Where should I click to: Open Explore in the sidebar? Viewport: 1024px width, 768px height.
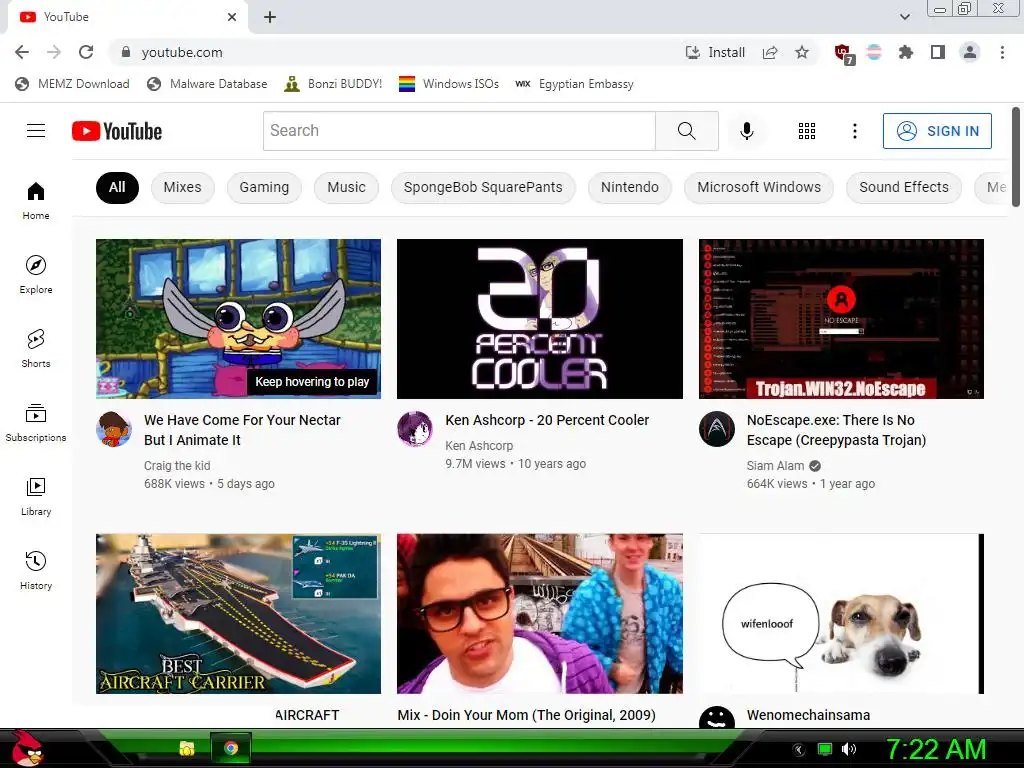[36, 274]
